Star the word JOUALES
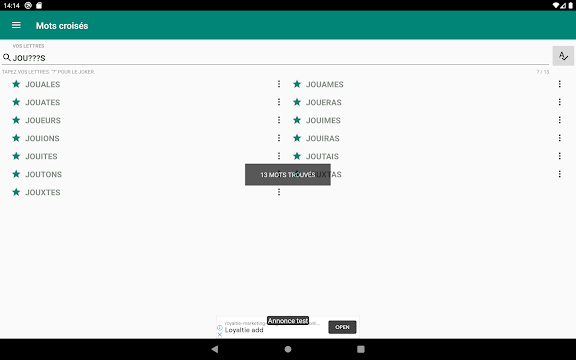Image resolution: width=576 pixels, height=360 pixels. click(x=16, y=84)
